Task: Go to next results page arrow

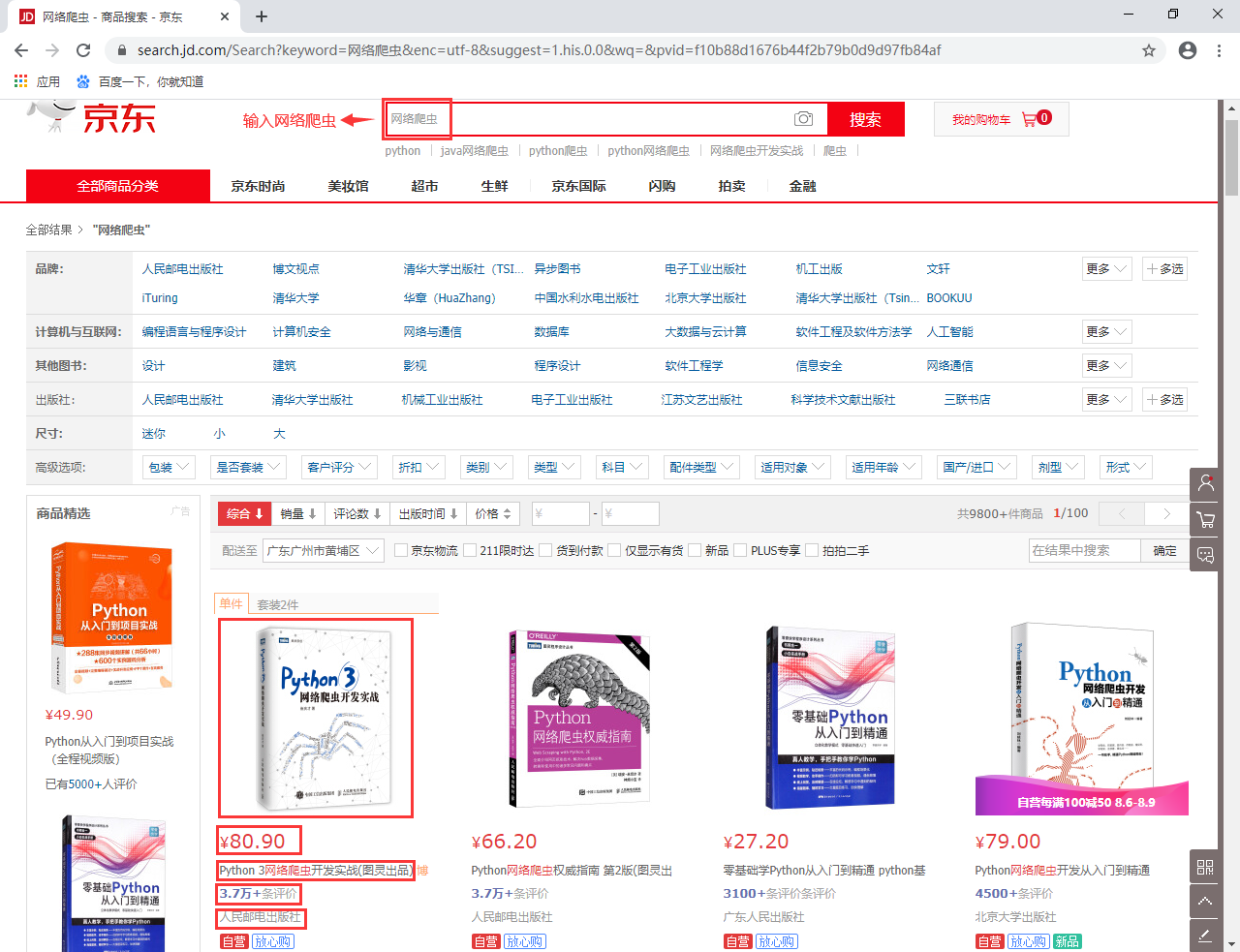Action: click(1166, 513)
